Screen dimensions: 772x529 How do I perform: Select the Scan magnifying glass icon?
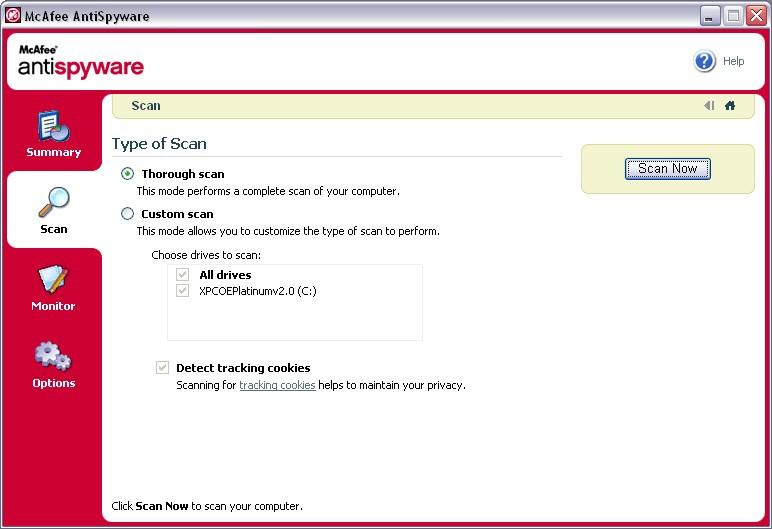54,202
